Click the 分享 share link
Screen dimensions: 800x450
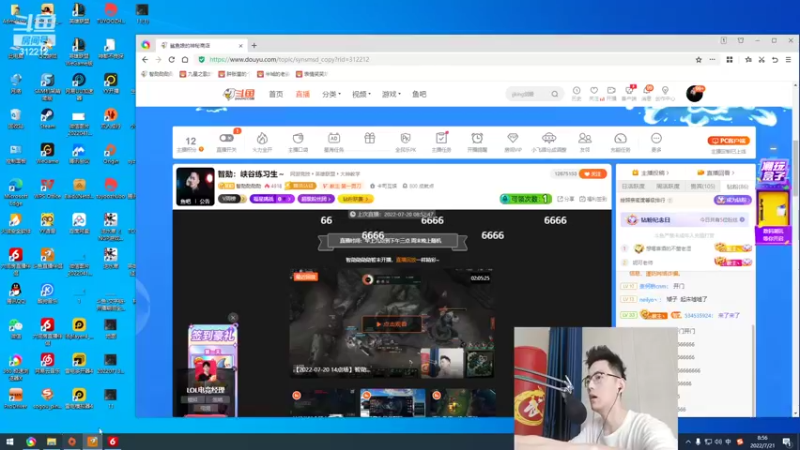(566, 199)
